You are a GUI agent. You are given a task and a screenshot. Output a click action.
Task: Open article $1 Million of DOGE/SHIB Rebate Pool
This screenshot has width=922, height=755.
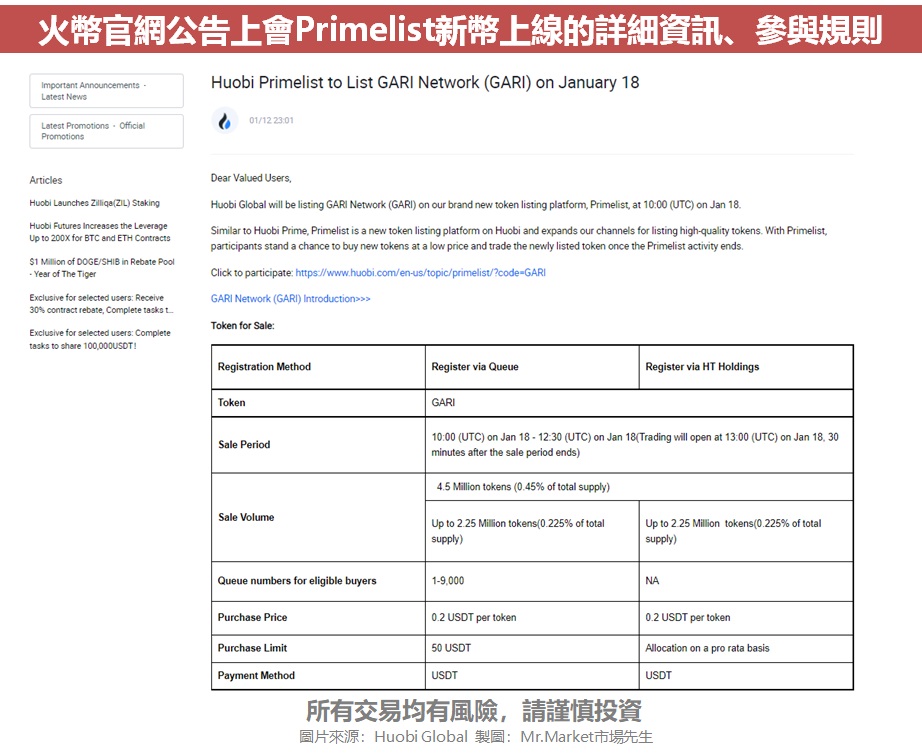(102, 268)
